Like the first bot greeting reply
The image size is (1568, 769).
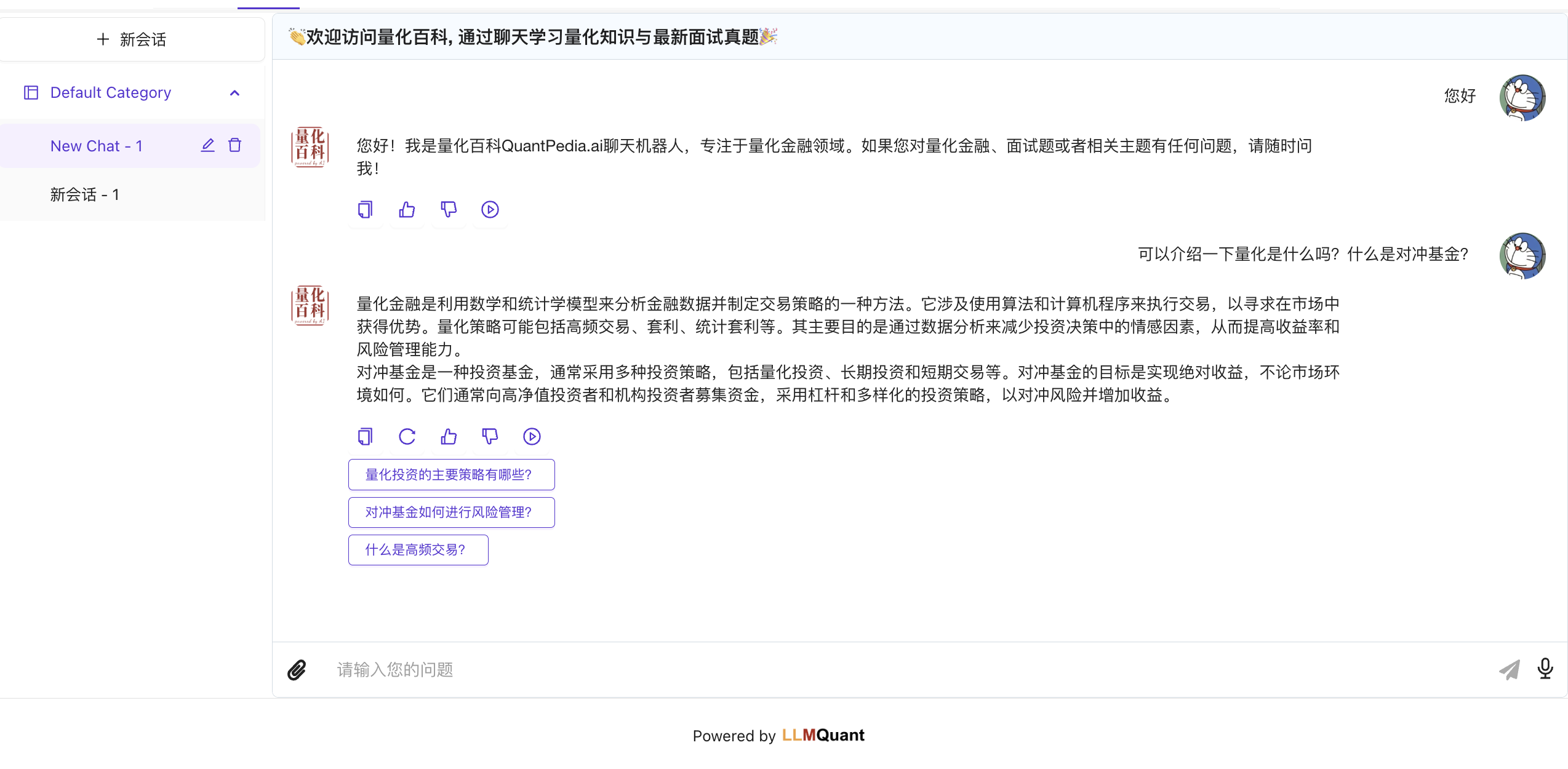(407, 210)
